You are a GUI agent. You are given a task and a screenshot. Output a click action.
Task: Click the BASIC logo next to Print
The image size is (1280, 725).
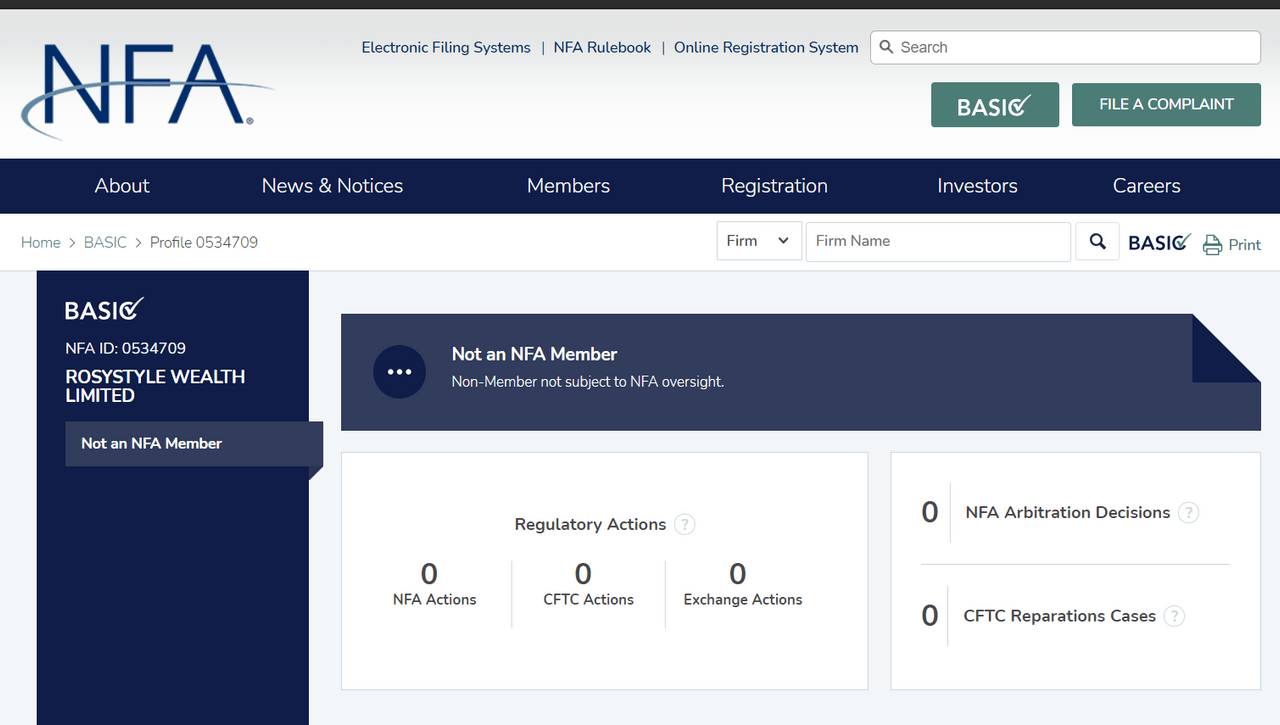(1159, 242)
